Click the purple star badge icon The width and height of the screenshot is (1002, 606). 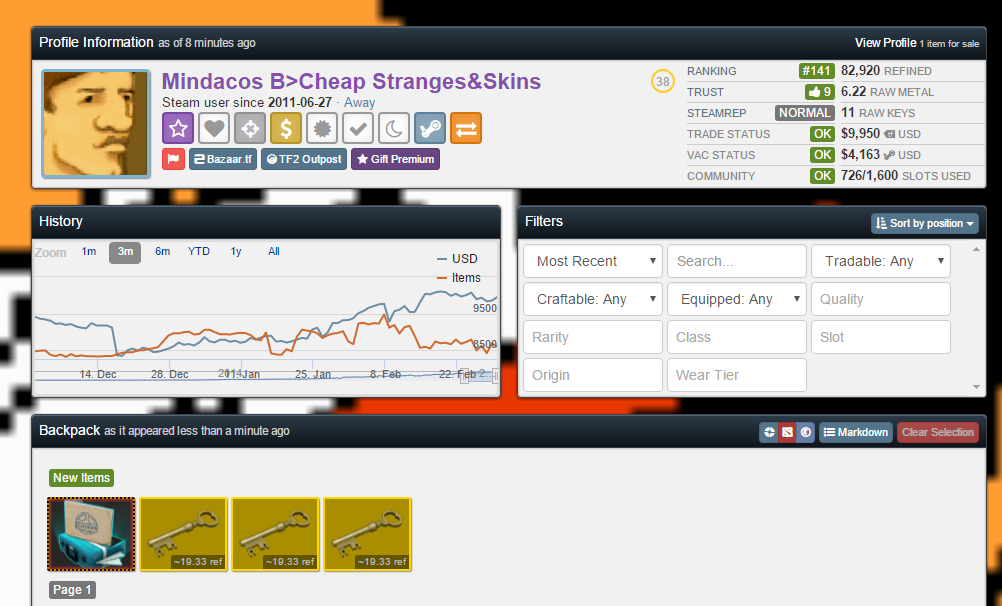[178, 128]
